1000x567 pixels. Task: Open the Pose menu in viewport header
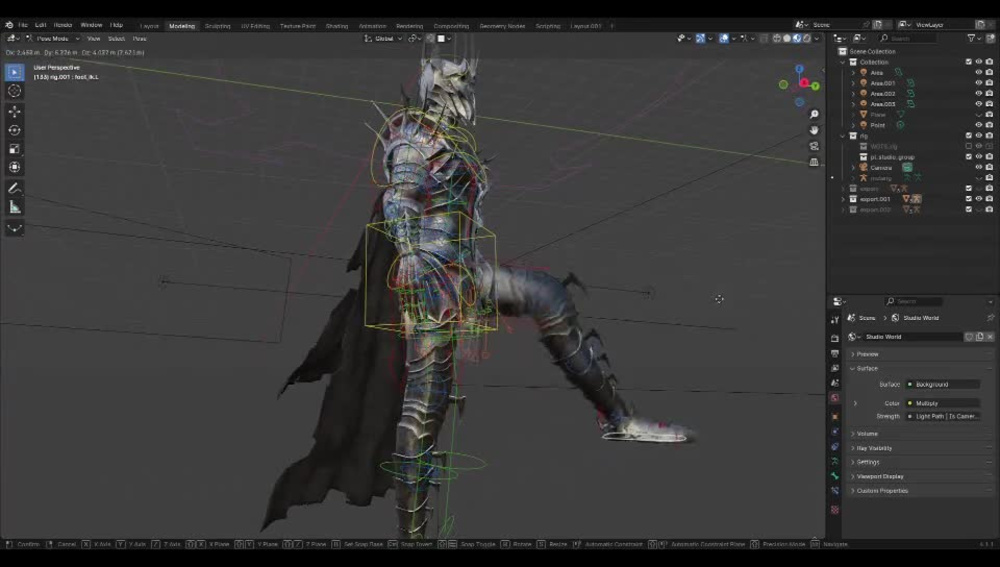point(139,39)
